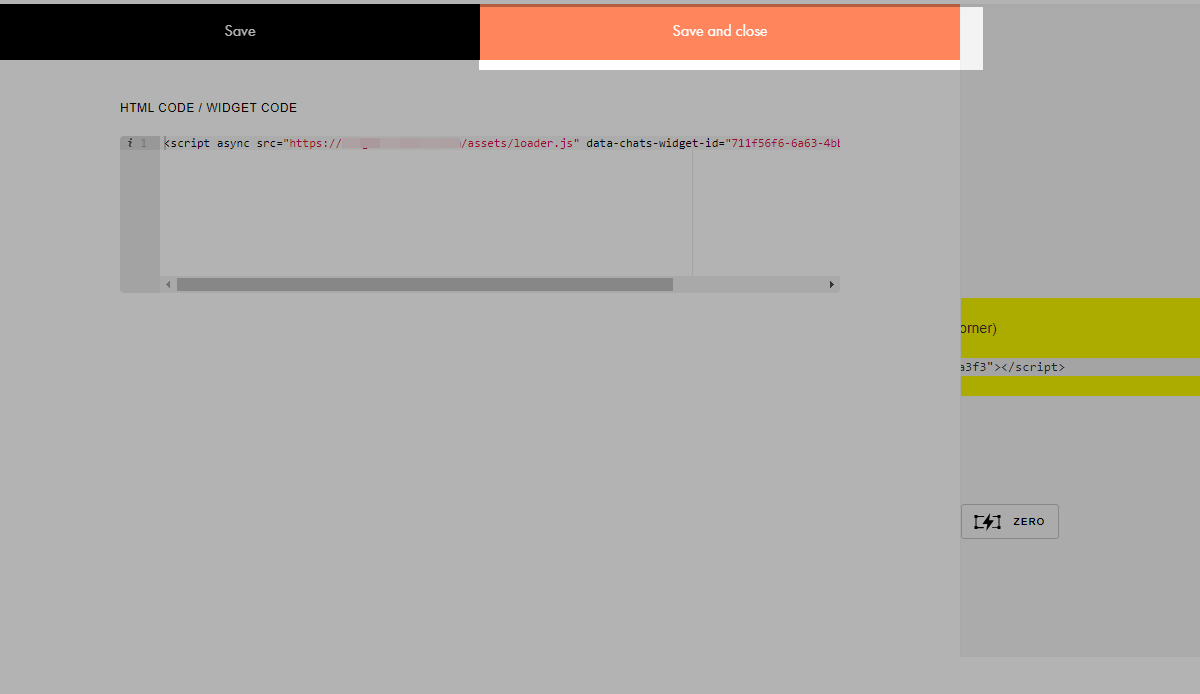This screenshot has width=1200, height=694.
Task: Select line number 1 in the gutter
Action: coord(144,144)
